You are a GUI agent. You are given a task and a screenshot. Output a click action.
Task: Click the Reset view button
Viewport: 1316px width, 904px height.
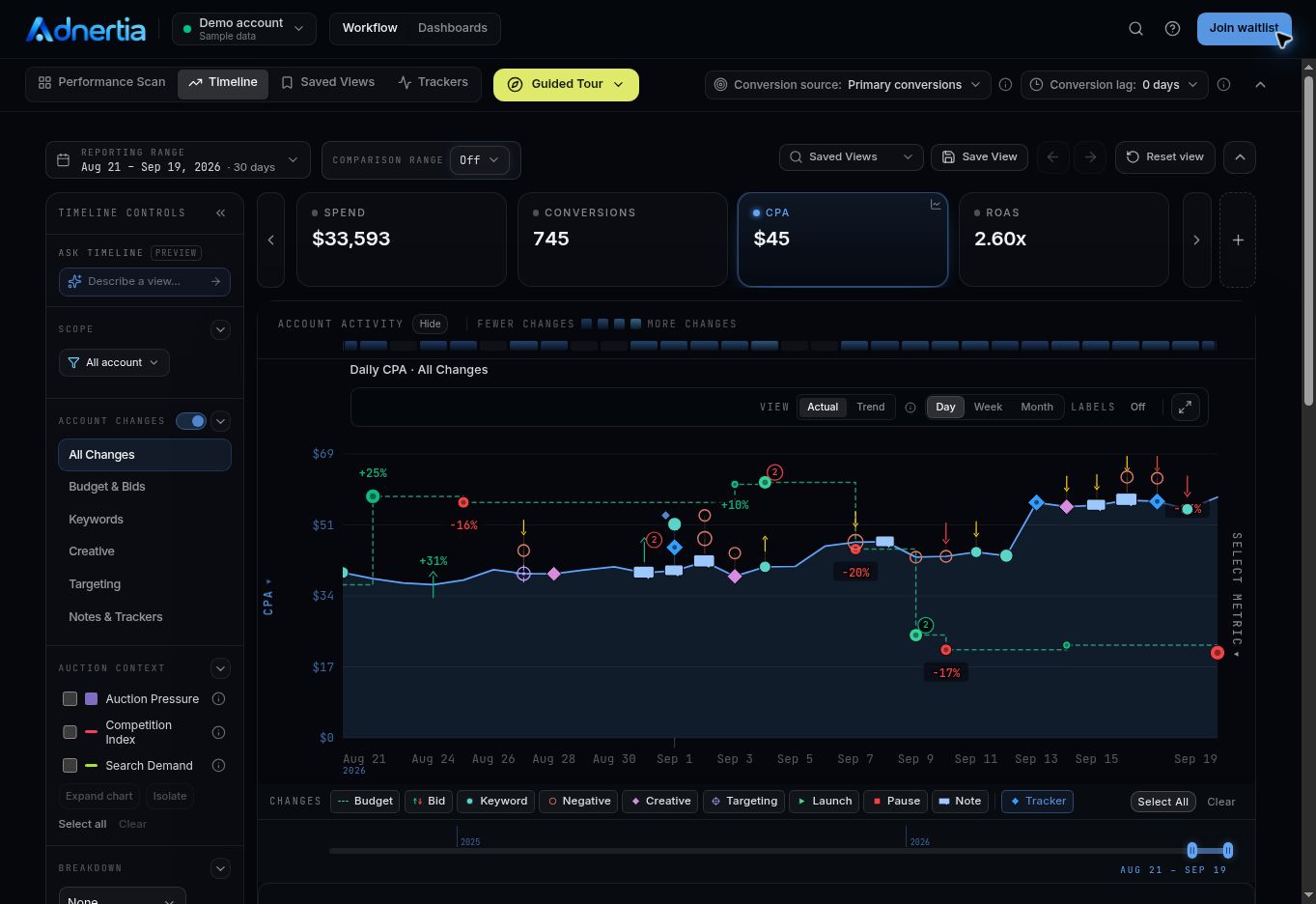(1164, 157)
